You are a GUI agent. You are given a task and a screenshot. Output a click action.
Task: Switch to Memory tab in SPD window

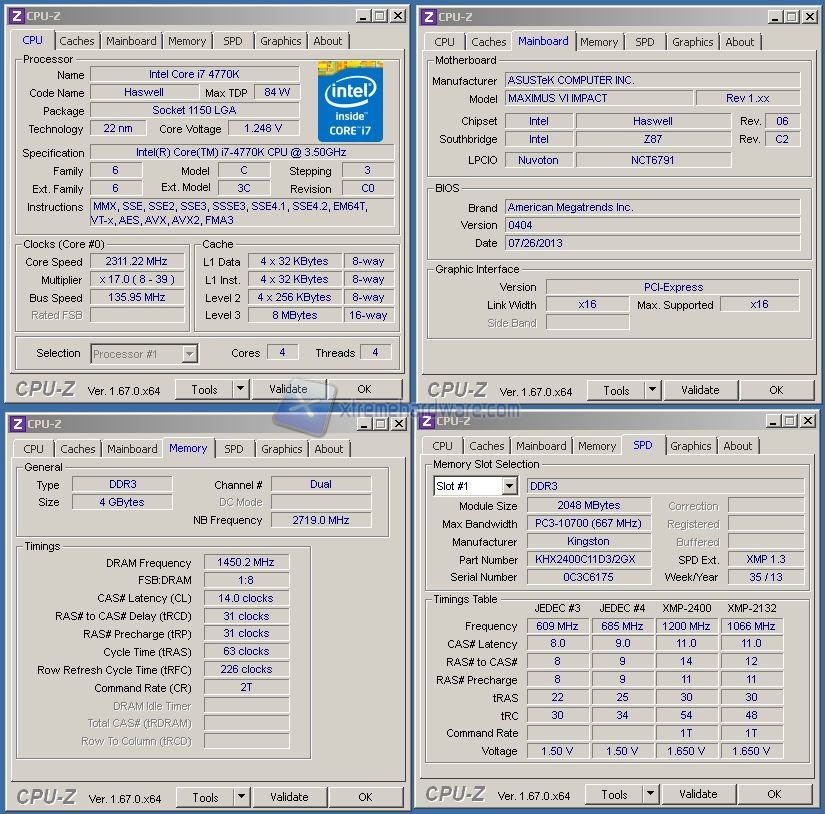pyautogui.click(x=597, y=446)
